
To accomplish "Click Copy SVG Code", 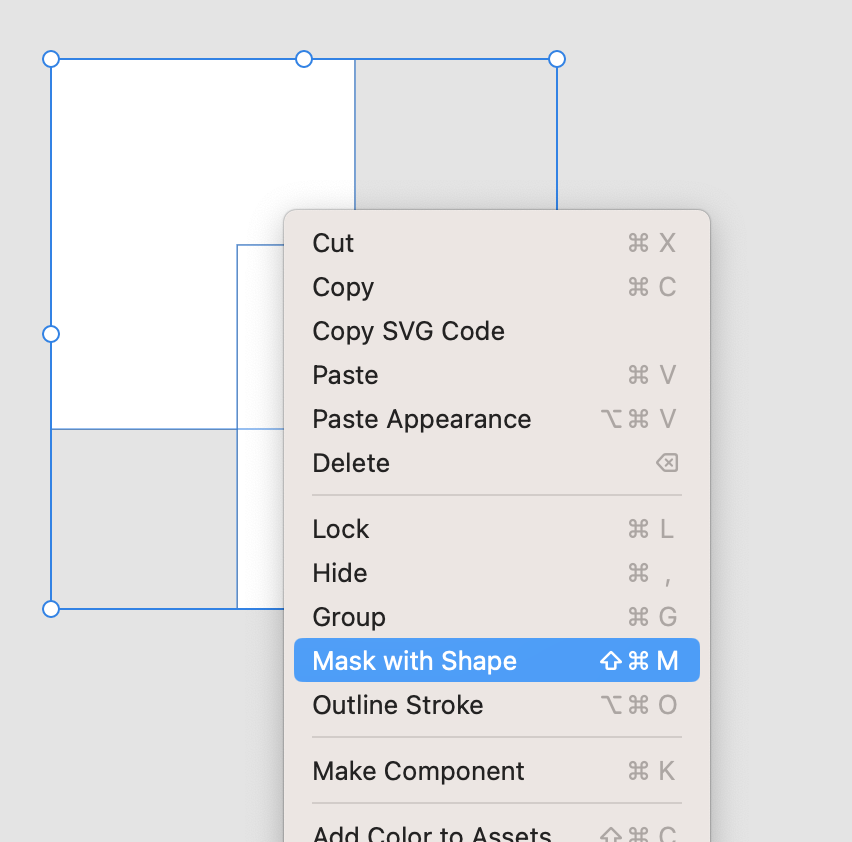I will pos(408,331).
